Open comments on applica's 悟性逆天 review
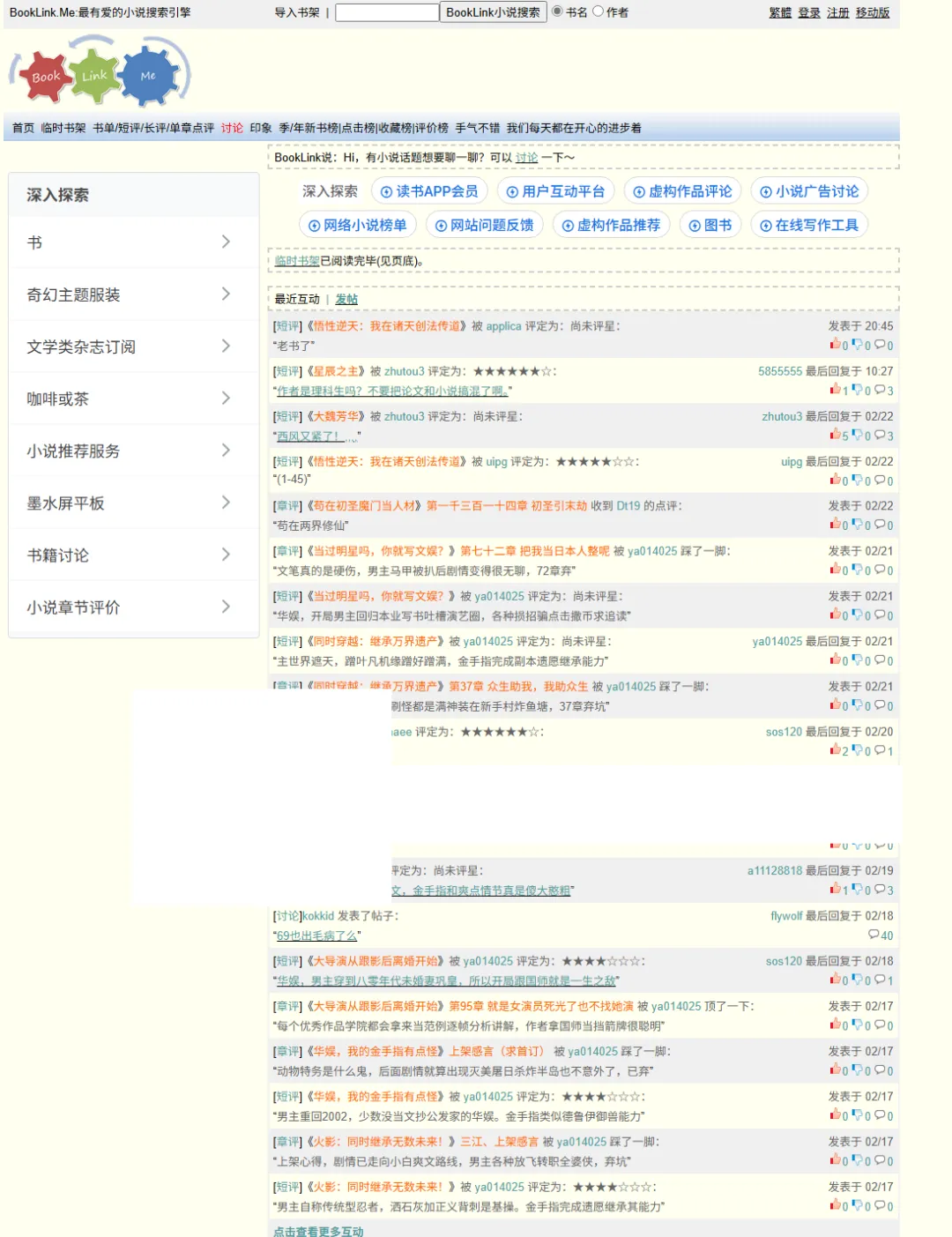The image size is (952, 1237). click(880, 345)
